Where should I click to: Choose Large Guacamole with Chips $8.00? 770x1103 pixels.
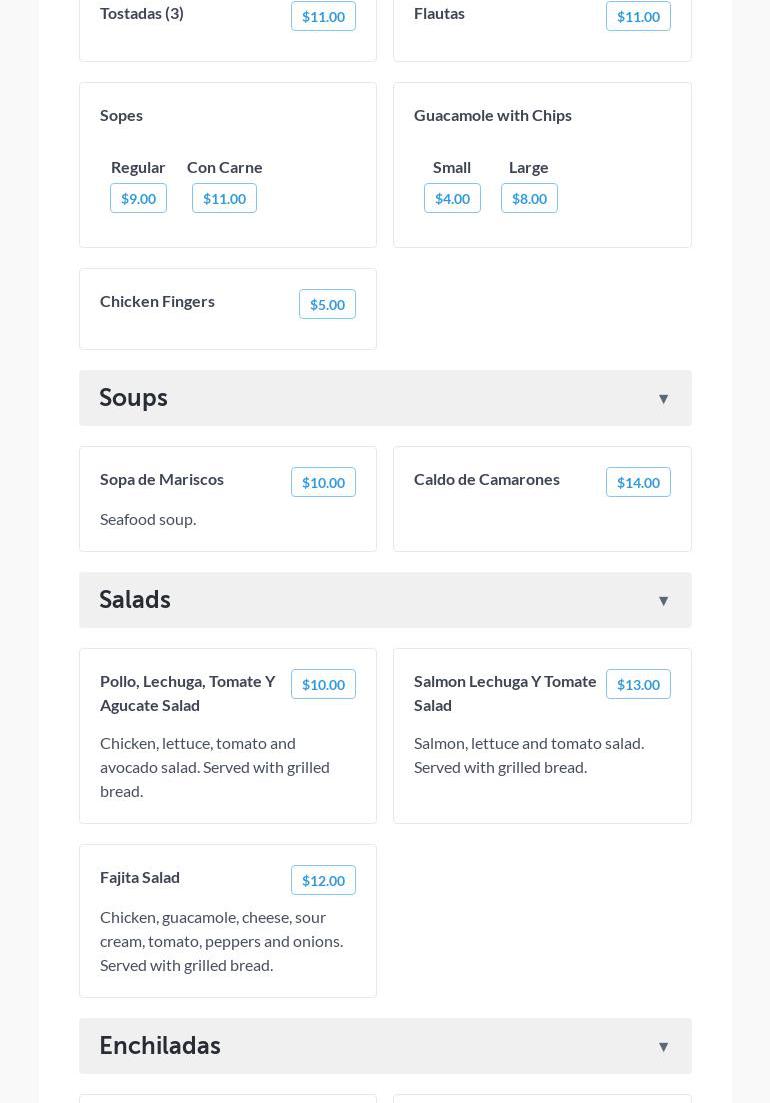[529, 199]
